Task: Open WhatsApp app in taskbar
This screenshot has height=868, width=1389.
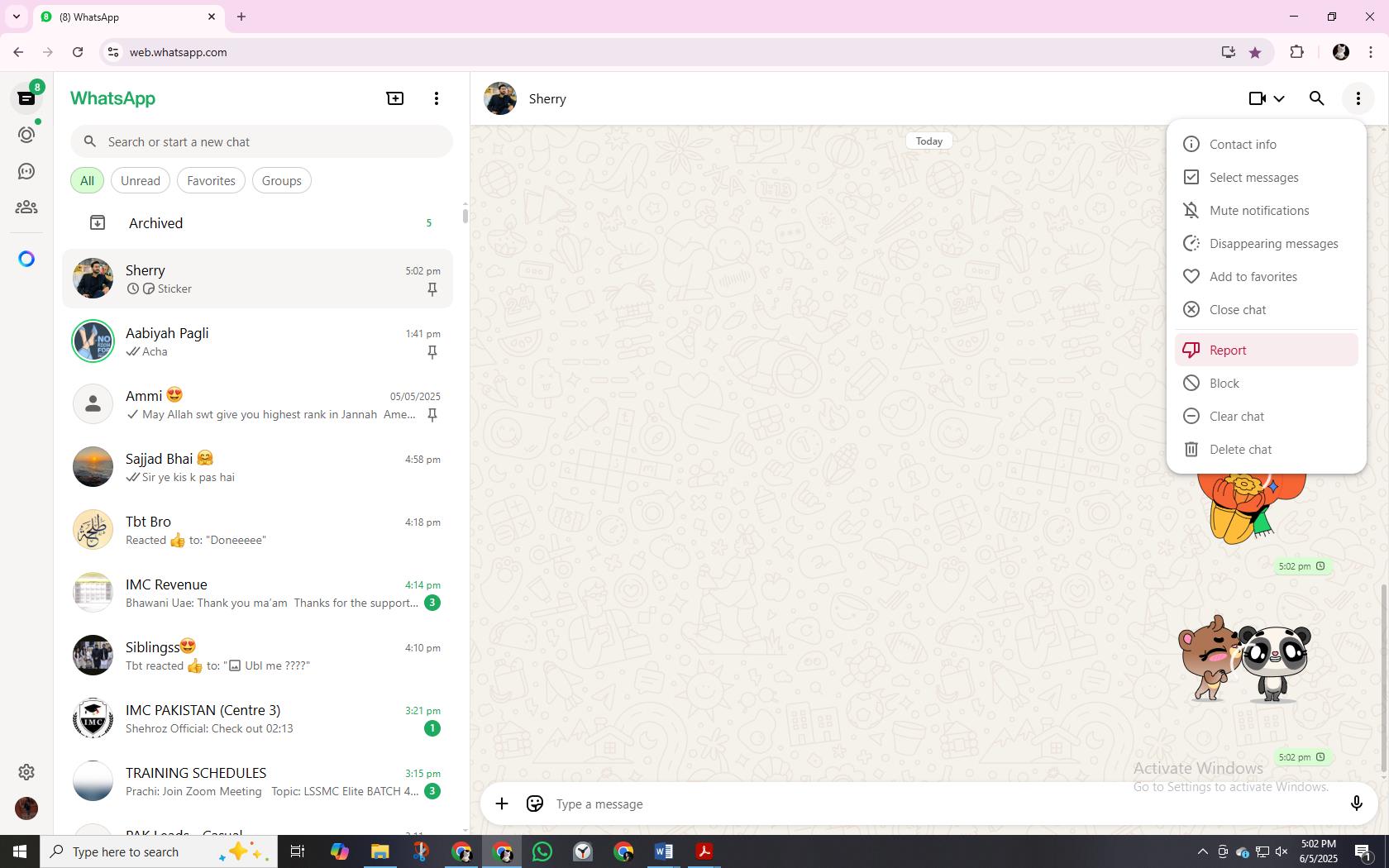Action: pos(542,851)
